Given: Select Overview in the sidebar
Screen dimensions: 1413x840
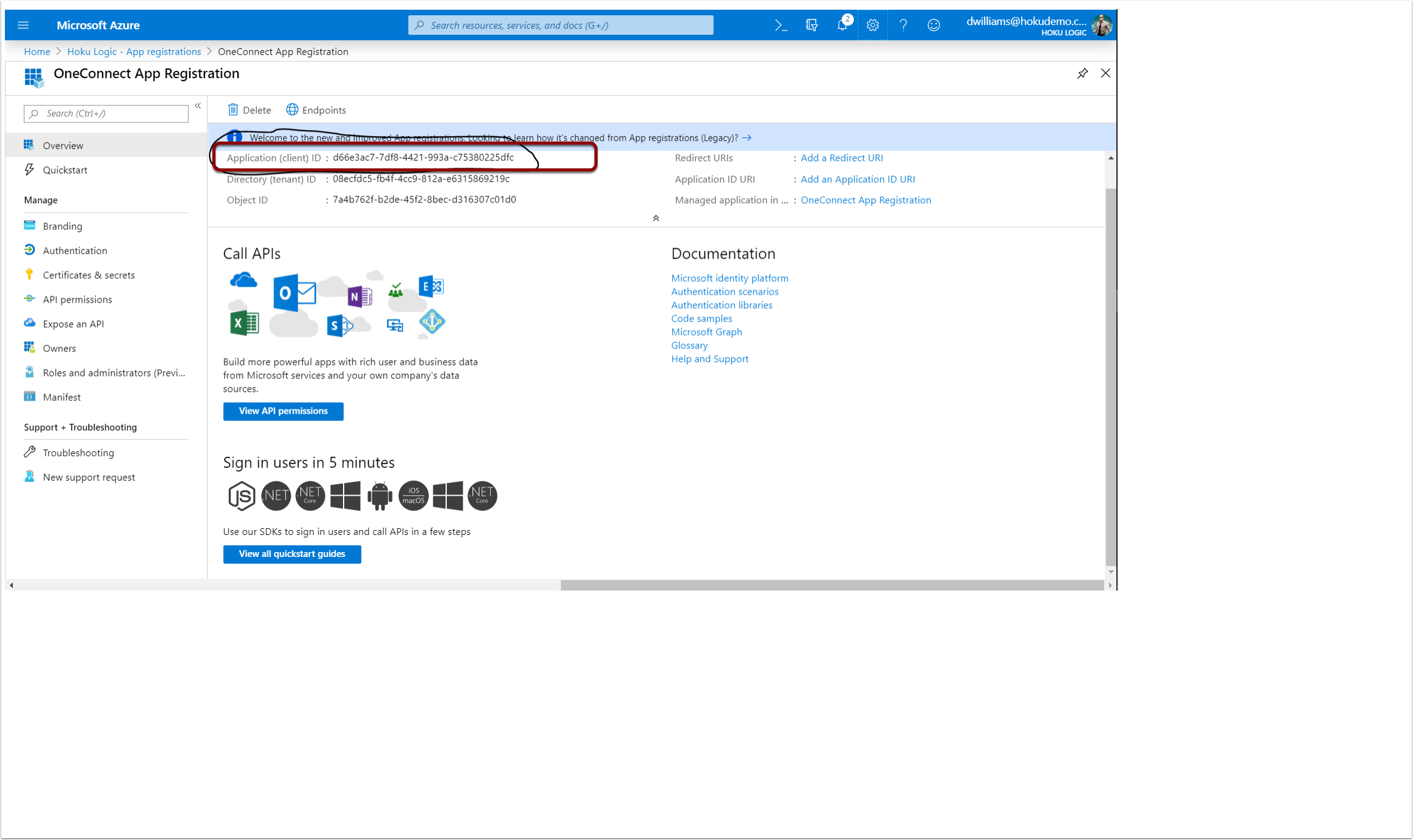Looking at the screenshot, I should [106, 145].
